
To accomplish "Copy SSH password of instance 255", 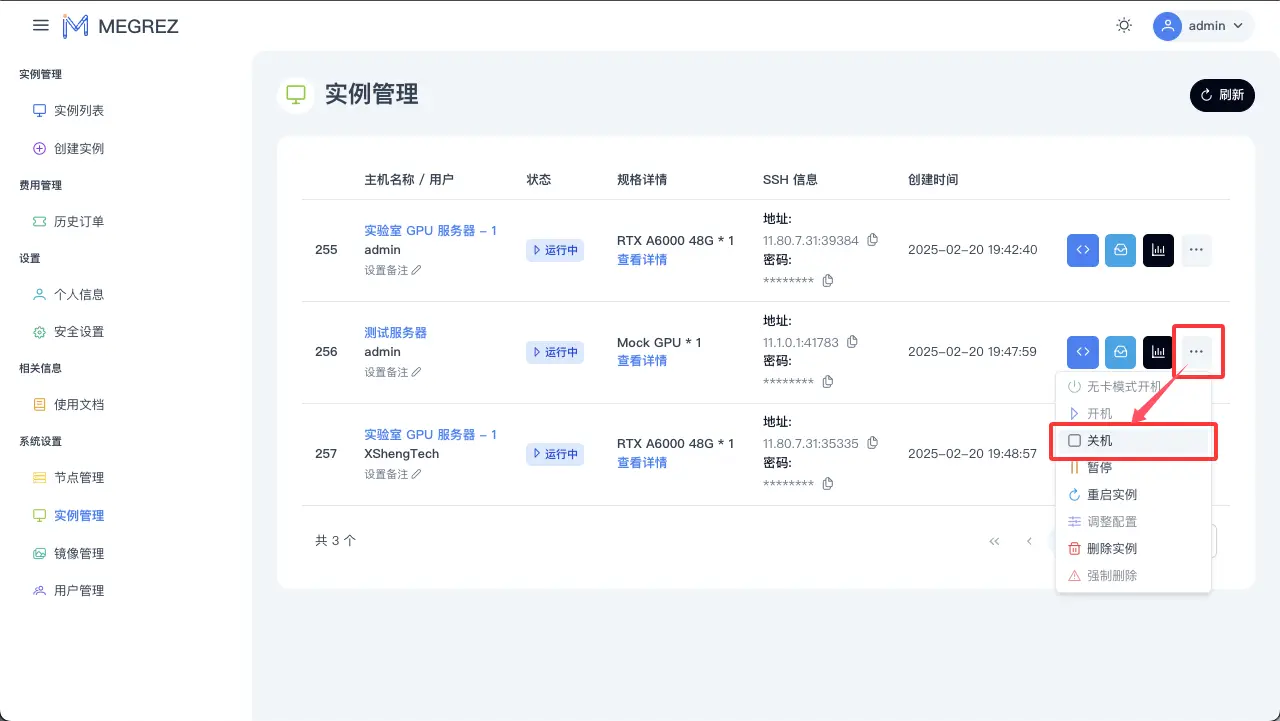I will pyautogui.click(x=827, y=280).
